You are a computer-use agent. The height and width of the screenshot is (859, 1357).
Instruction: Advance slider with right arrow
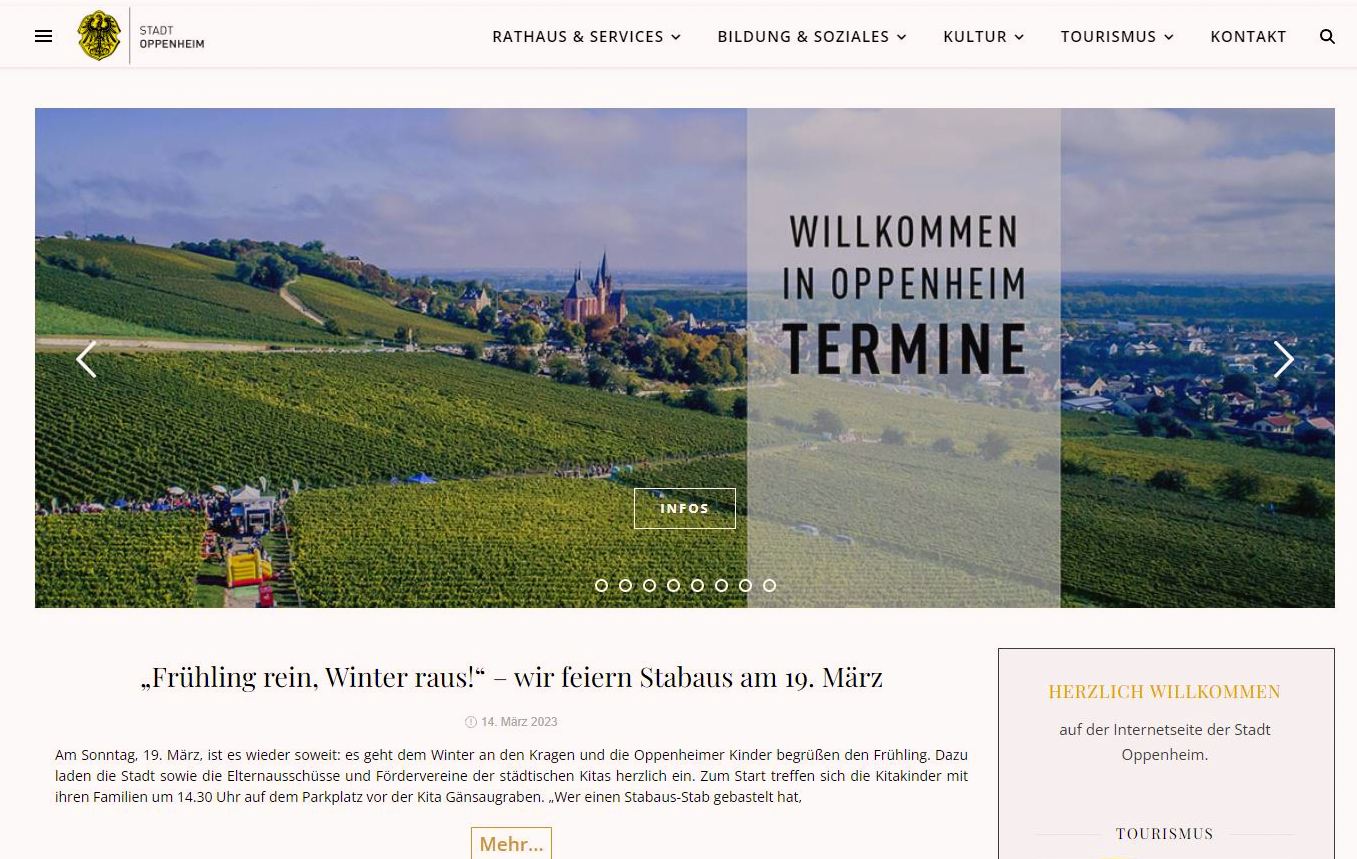click(1283, 359)
